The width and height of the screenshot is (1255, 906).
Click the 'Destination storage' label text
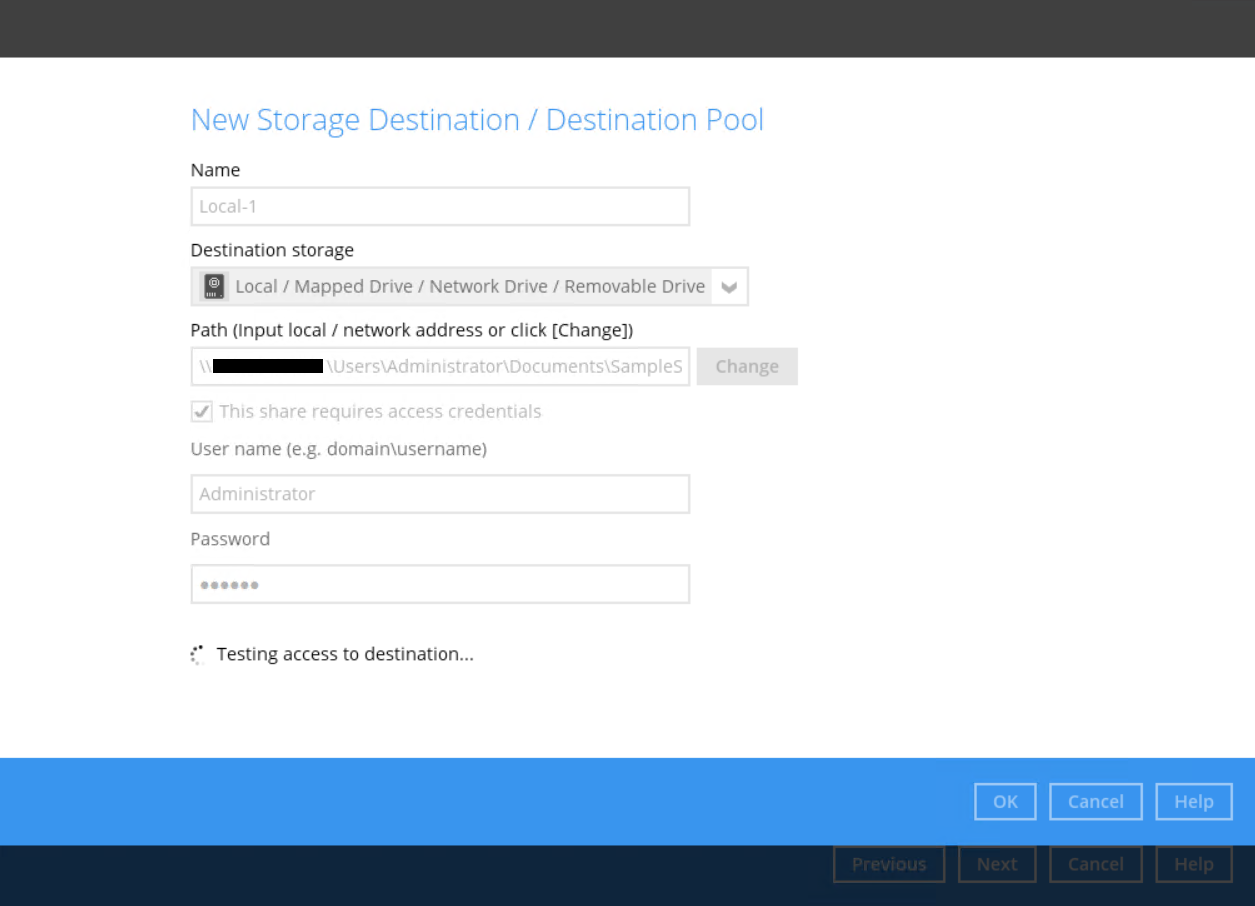pyautogui.click(x=272, y=250)
